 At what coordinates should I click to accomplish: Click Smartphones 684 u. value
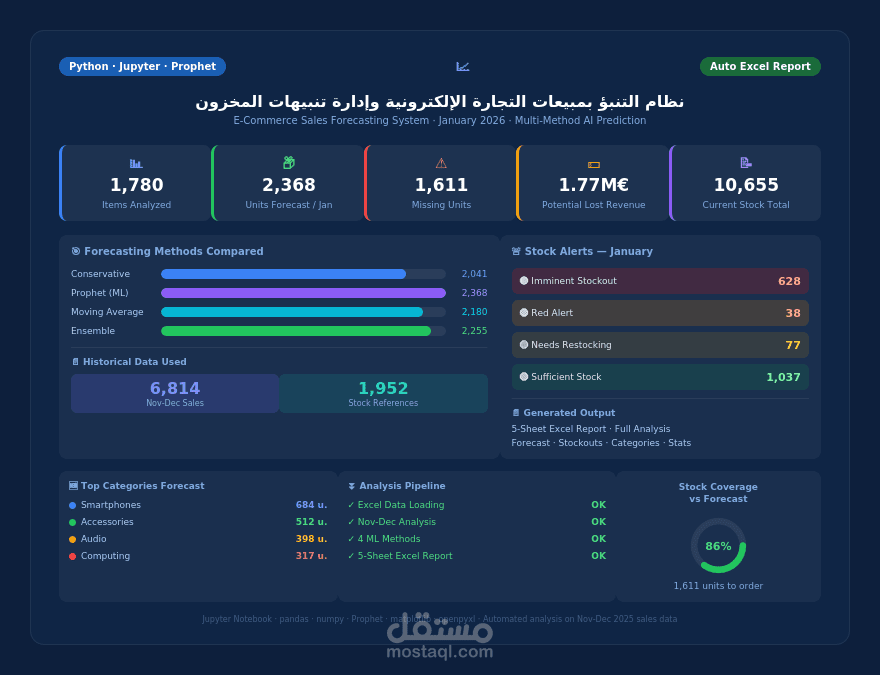[x=311, y=505]
